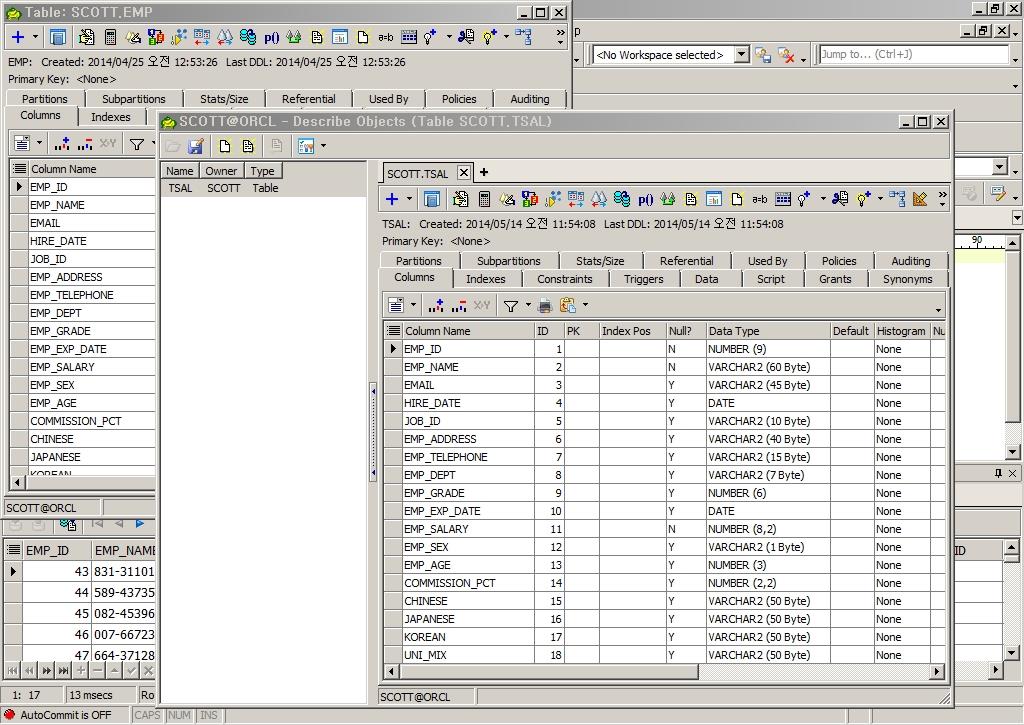Select the TSAL table in object list

[180, 188]
